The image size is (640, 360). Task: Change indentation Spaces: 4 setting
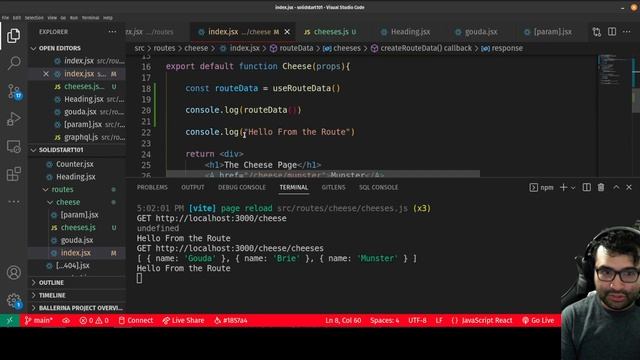point(384,321)
